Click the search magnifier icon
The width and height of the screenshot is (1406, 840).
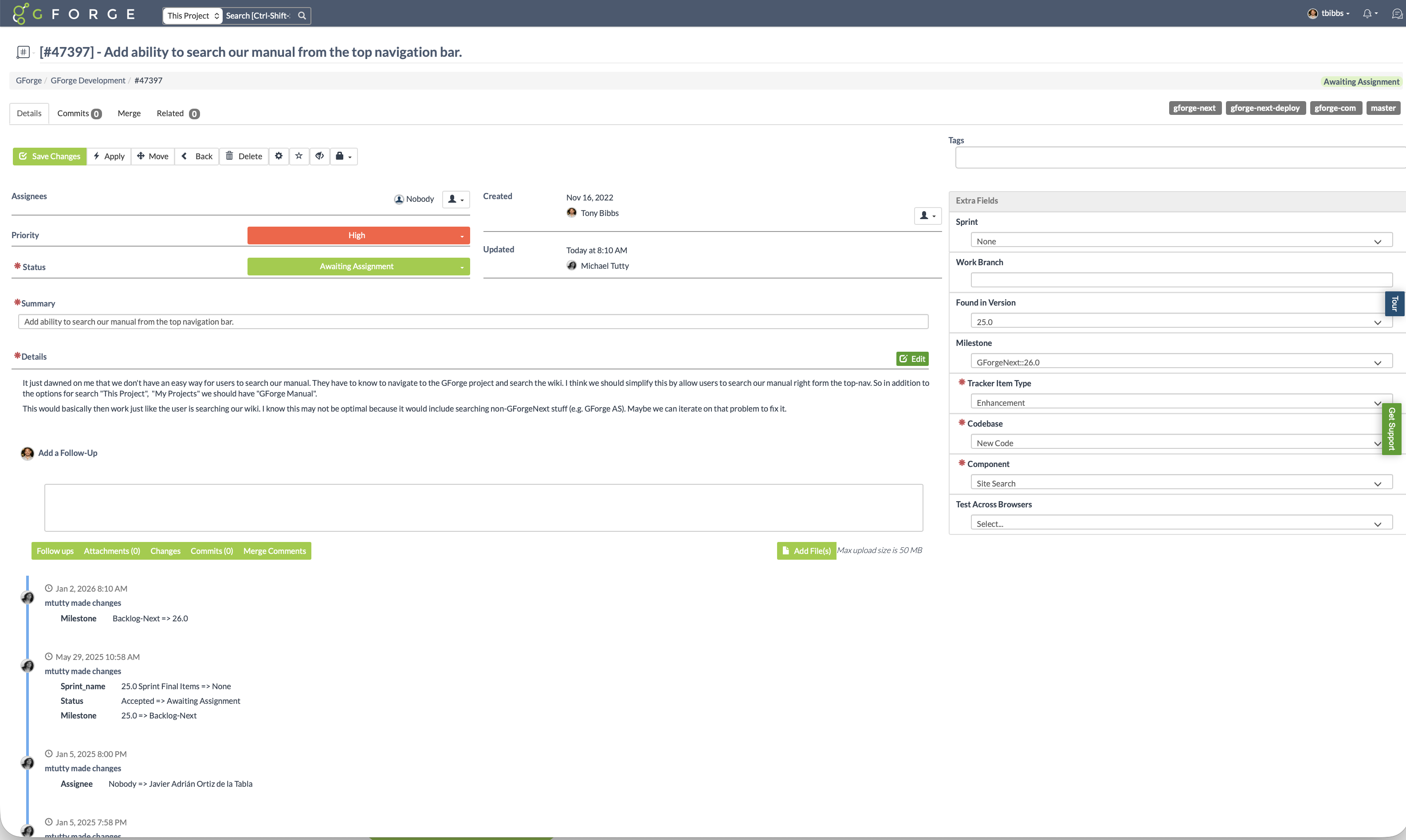coord(302,16)
